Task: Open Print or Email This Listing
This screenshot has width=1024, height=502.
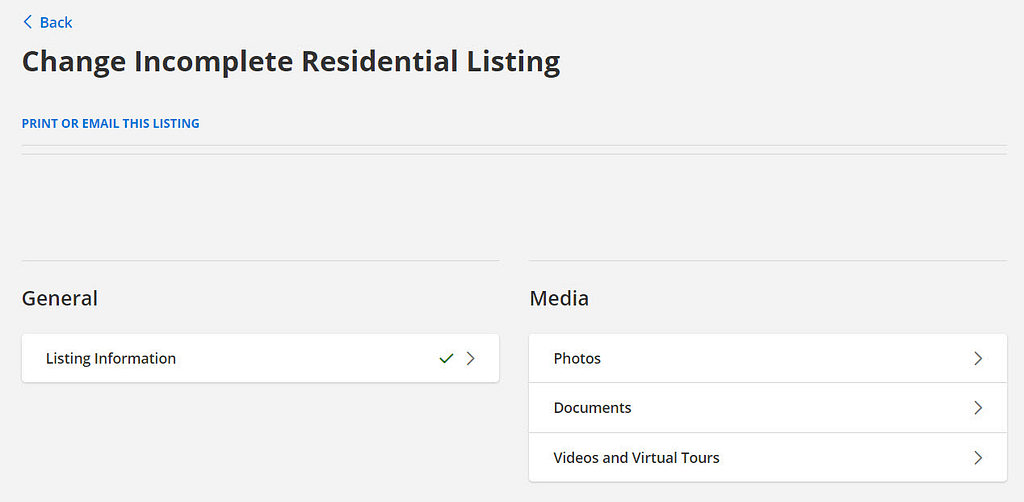Action: click(x=110, y=124)
